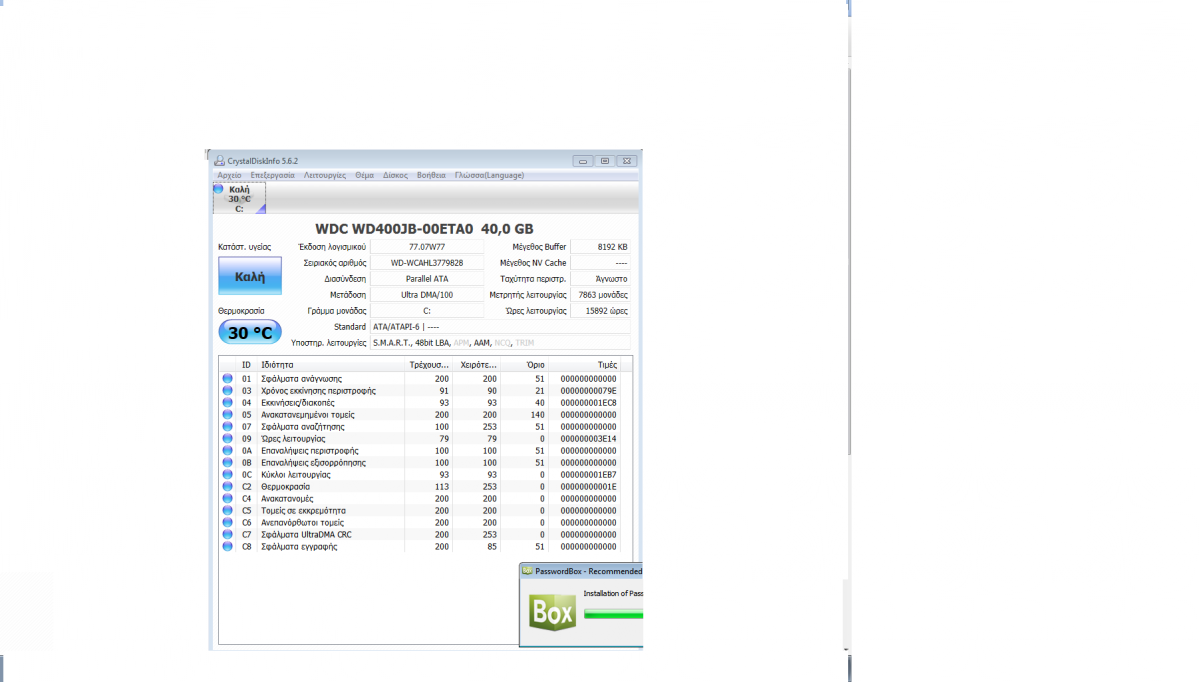The width and height of the screenshot is (1200, 682).
Task: Click the status dot of row 0A
Action: [228, 451]
